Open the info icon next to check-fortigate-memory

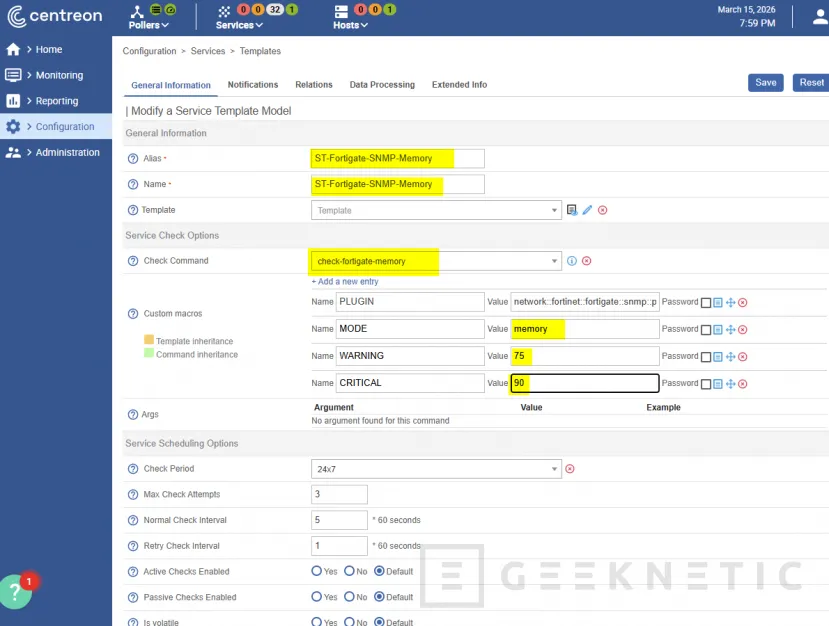(573, 260)
